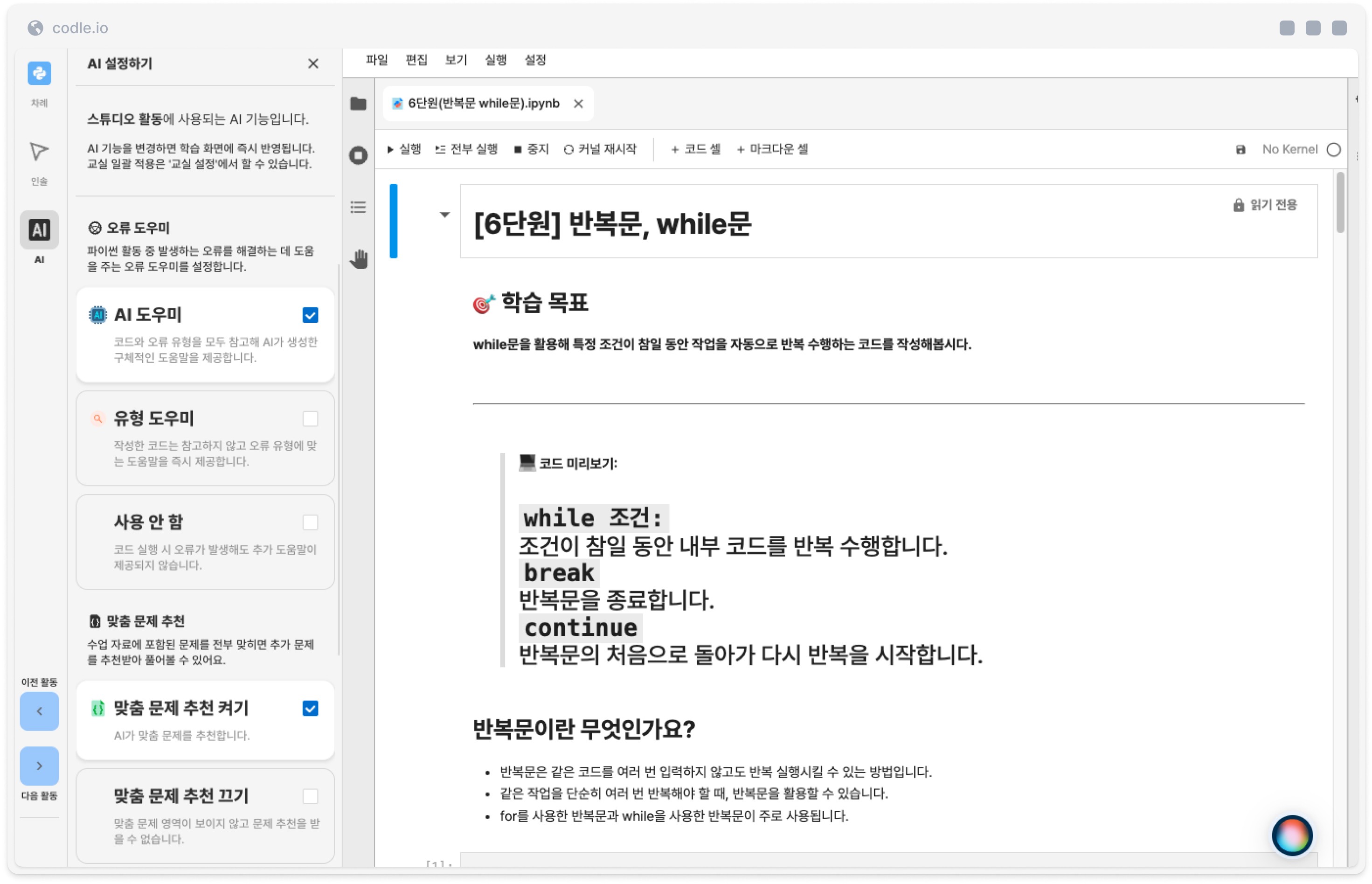Image resolution: width=1372 pixels, height=884 pixels.
Task: Open the table of contents list icon
Action: point(358,207)
